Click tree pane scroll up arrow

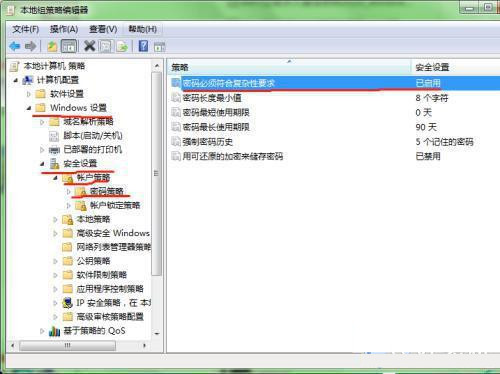(x=157, y=66)
